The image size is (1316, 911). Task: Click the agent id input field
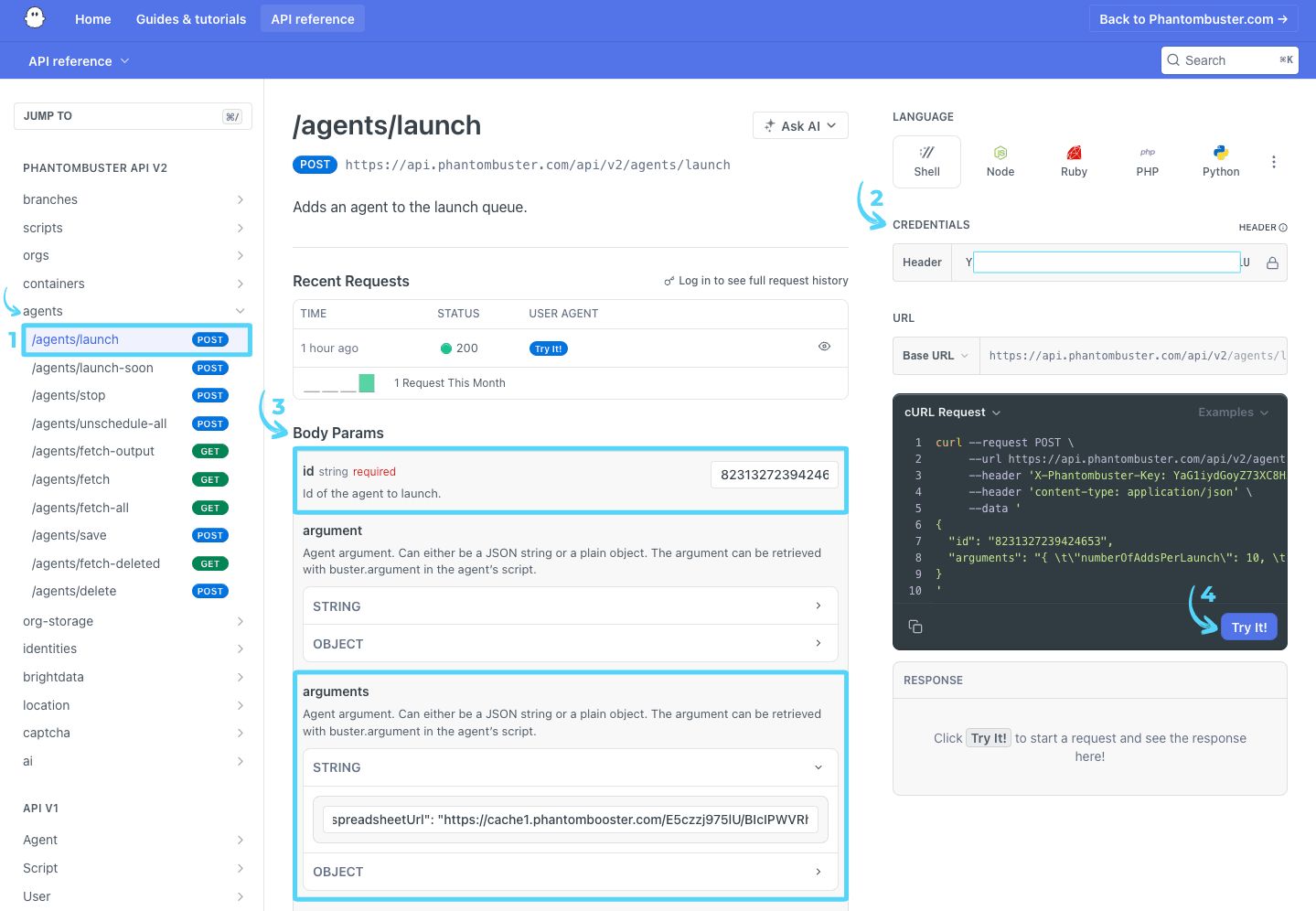775,475
